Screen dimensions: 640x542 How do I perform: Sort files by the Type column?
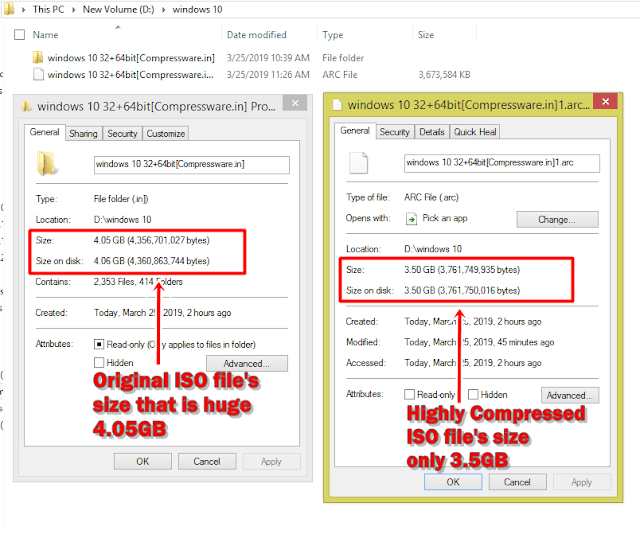333,35
